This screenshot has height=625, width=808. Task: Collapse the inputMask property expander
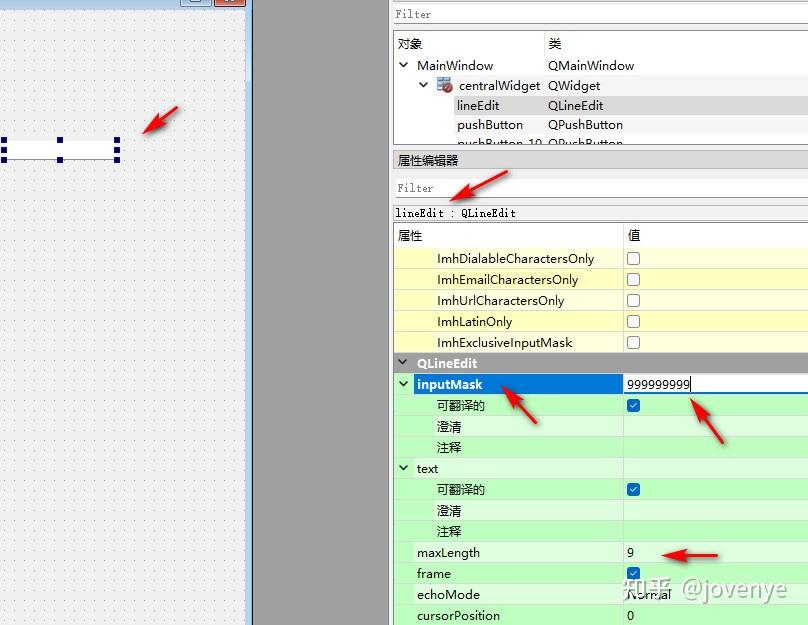tap(404, 384)
